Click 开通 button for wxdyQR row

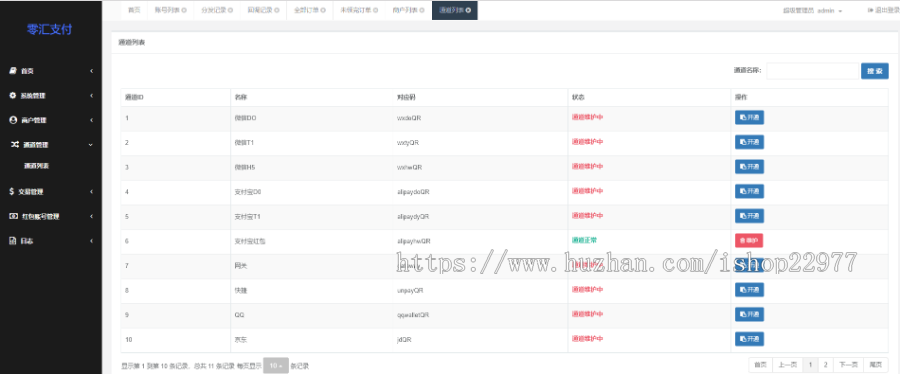(749, 142)
